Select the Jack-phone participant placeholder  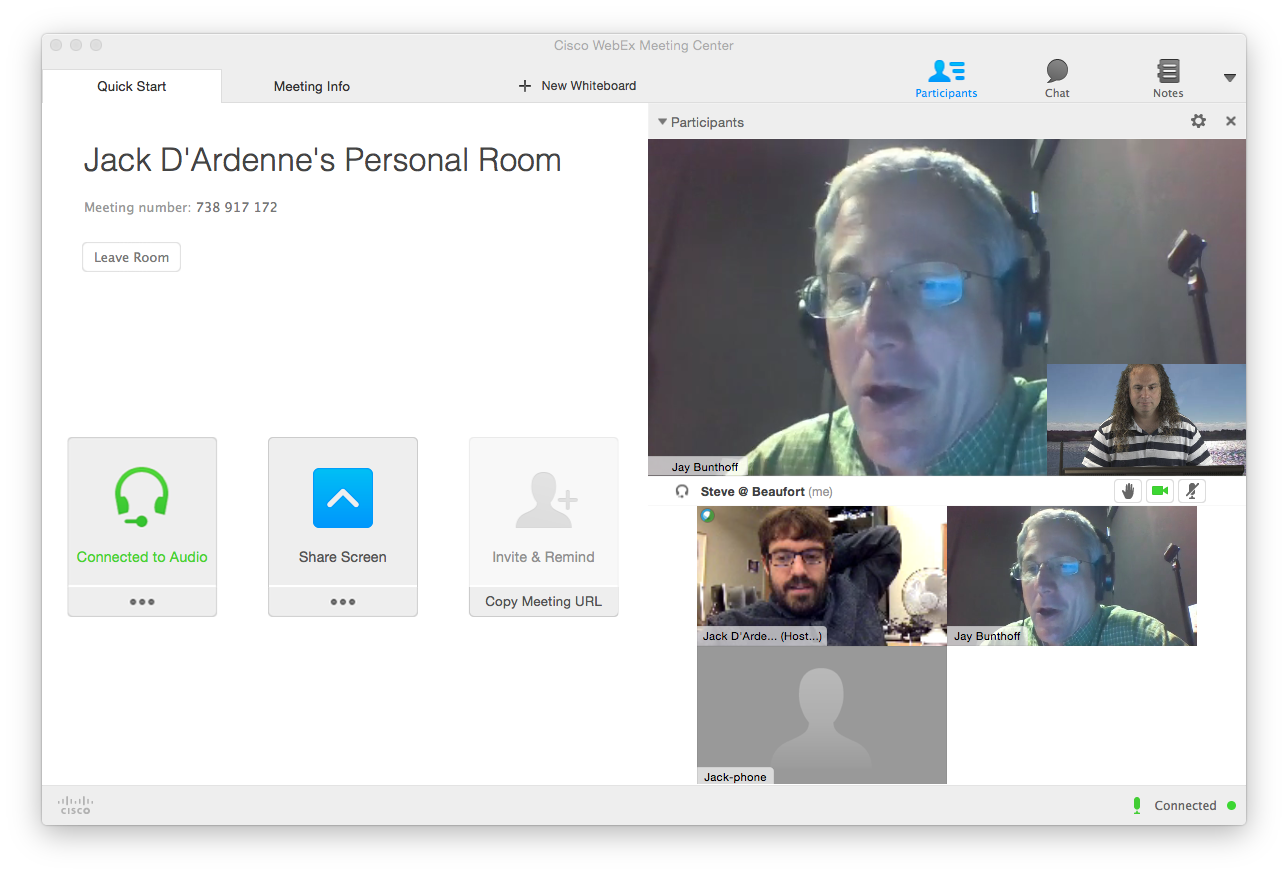pyautogui.click(x=822, y=715)
